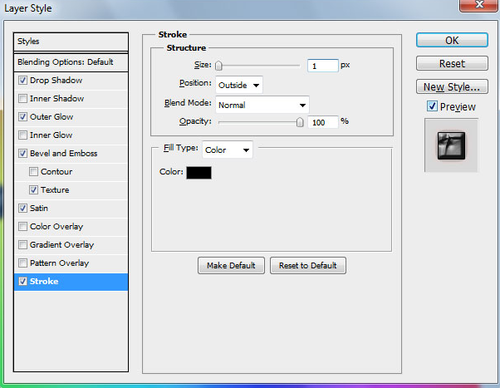The width and height of the screenshot is (500, 388).
Task: Click the Size slider handle
Action: tap(219, 66)
